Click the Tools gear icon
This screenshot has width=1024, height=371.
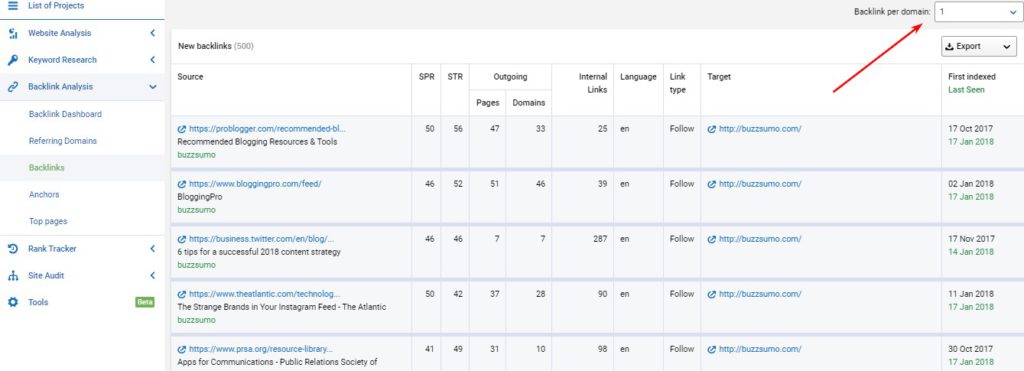click(12, 302)
